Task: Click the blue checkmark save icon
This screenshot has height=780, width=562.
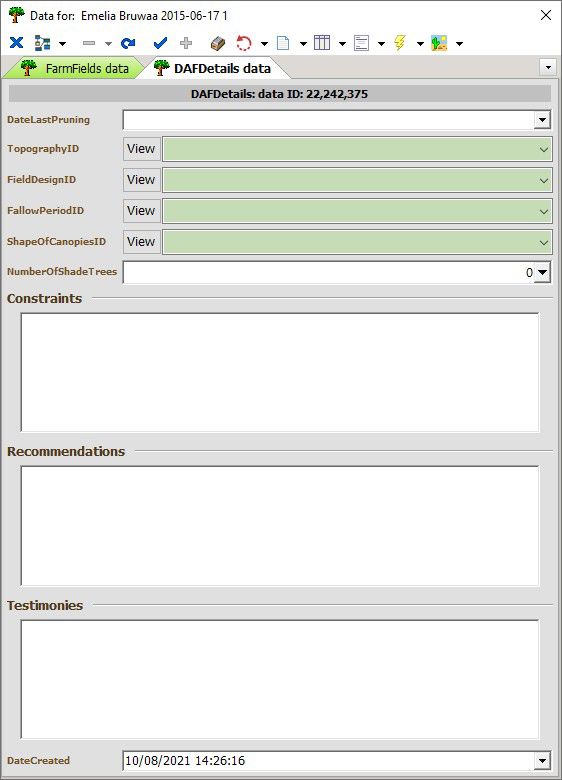Action: tap(160, 43)
